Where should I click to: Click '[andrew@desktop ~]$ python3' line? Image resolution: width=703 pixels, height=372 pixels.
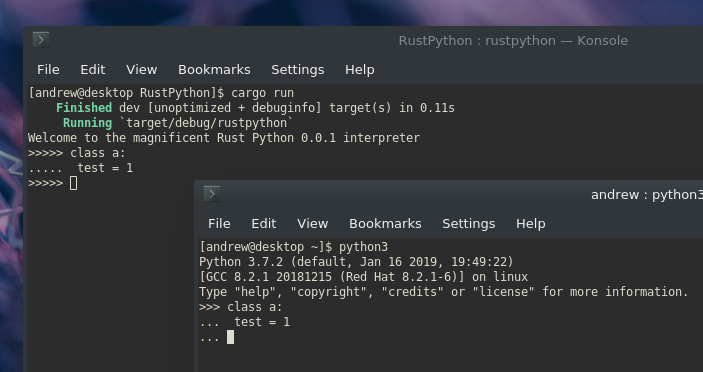(293, 247)
